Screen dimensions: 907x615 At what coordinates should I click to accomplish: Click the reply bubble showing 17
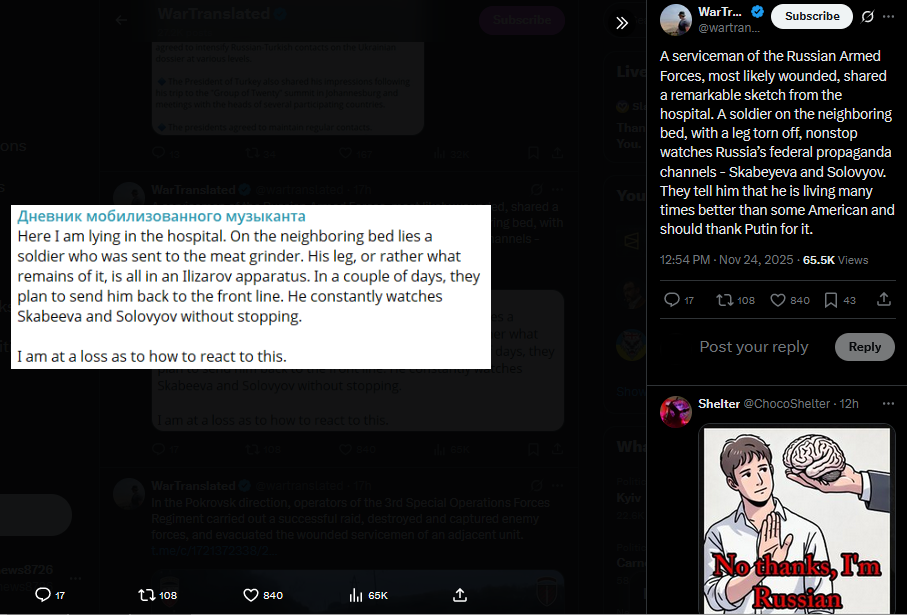point(679,300)
